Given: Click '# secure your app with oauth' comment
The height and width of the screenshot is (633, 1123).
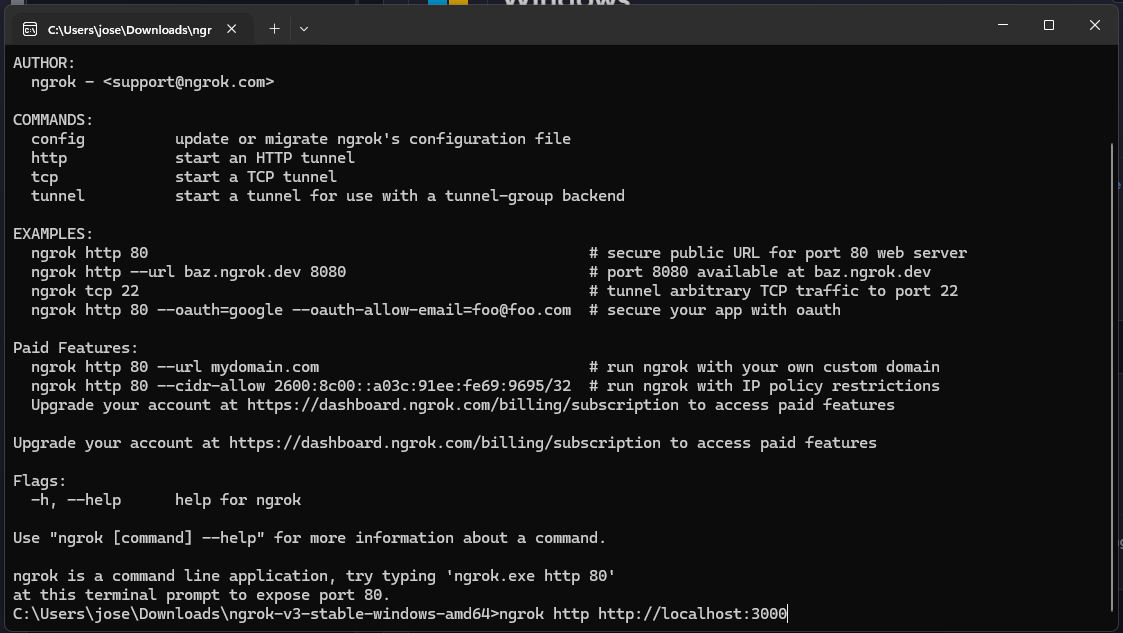Looking at the screenshot, I should click(x=715, y=310).
